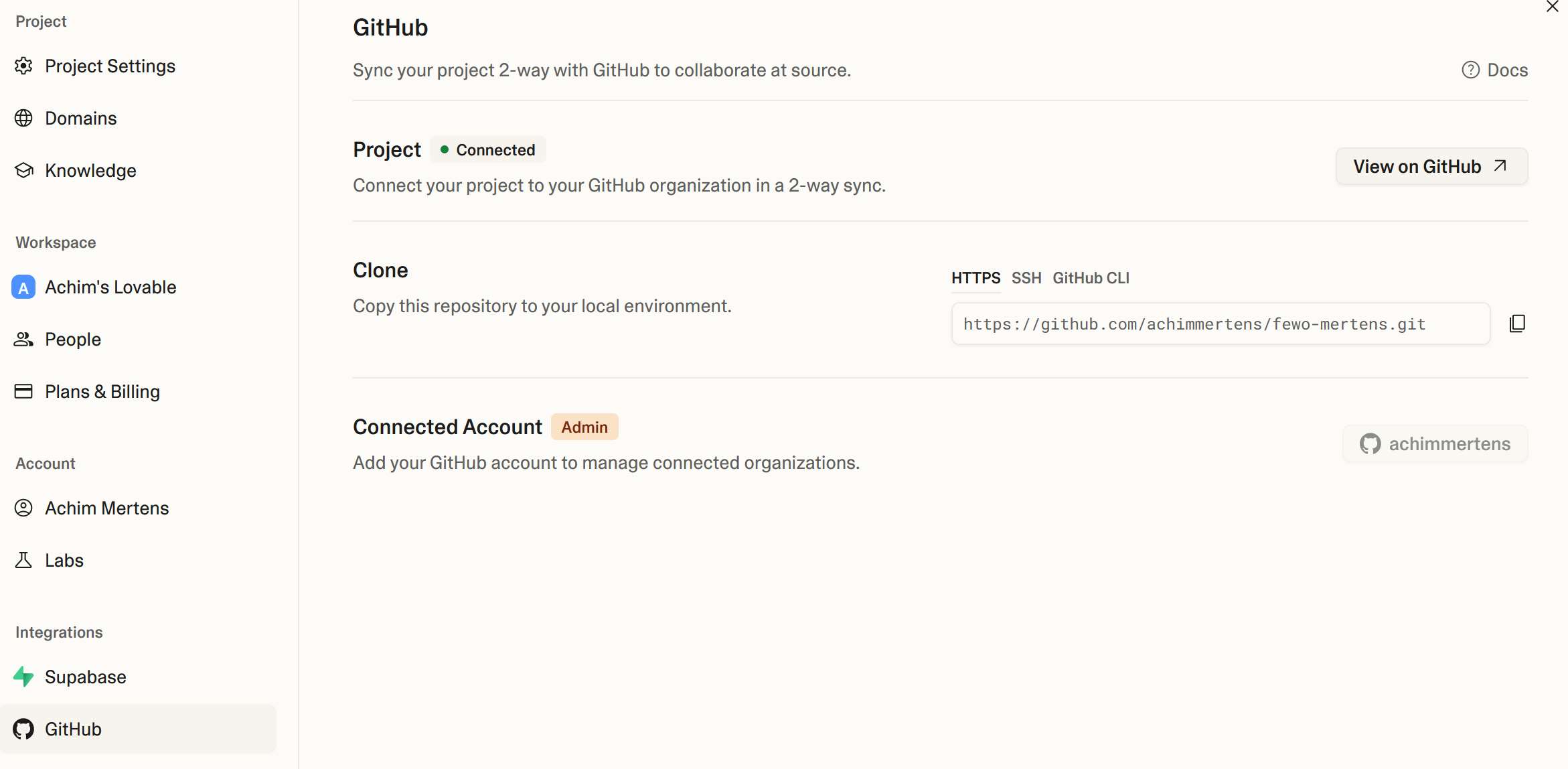Open Supabase integration via its green icon
This screenshot has height=769, width=1568.
click(23, 677)
